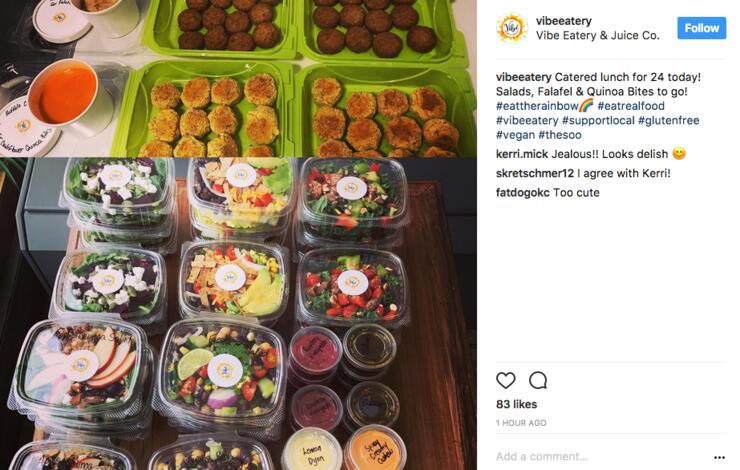Open the vibeeatery username in header
The height and width of the screenshot is (470, 740).
pos(563,21)
